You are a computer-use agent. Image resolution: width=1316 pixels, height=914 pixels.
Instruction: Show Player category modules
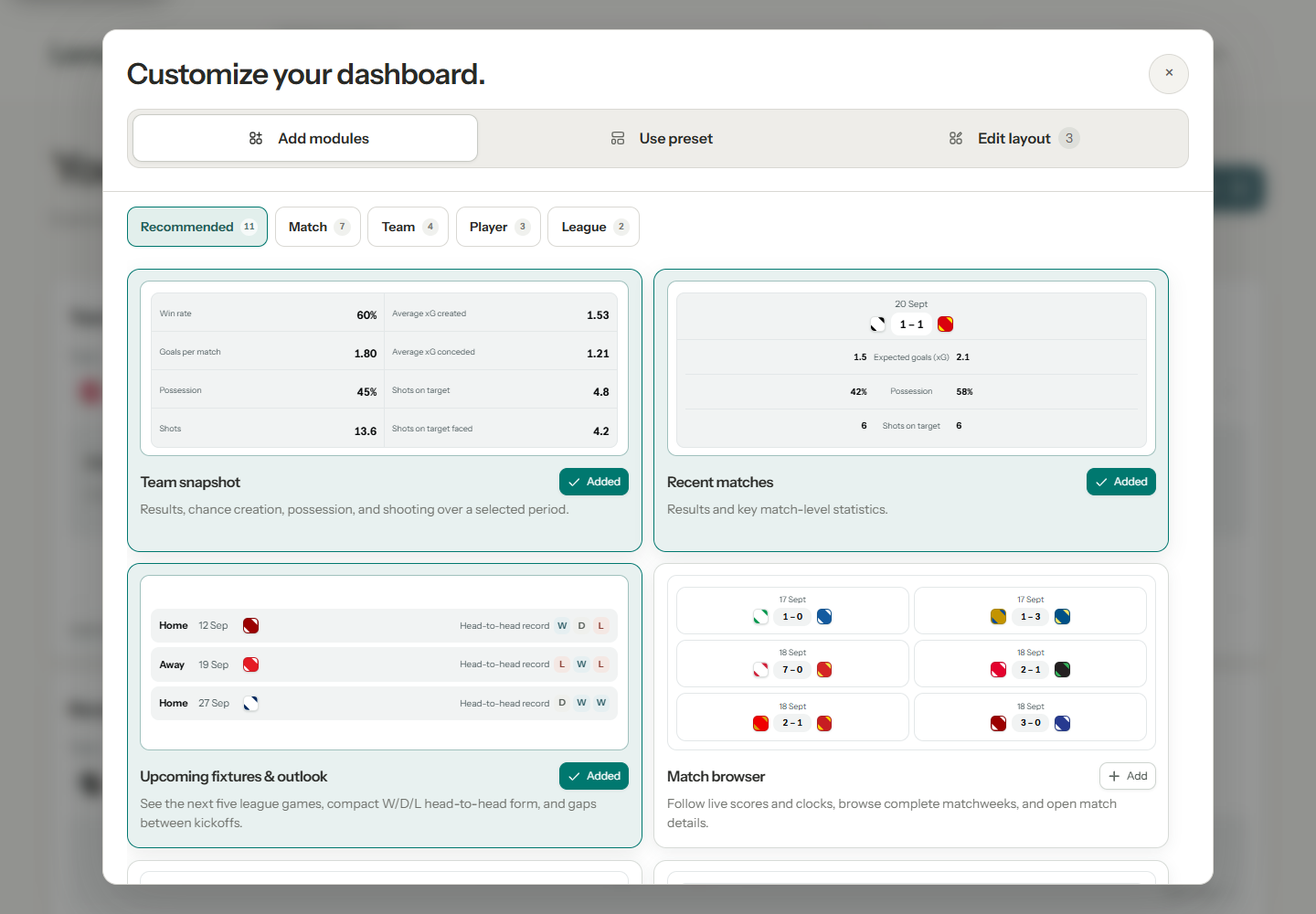tap(498, 227)
